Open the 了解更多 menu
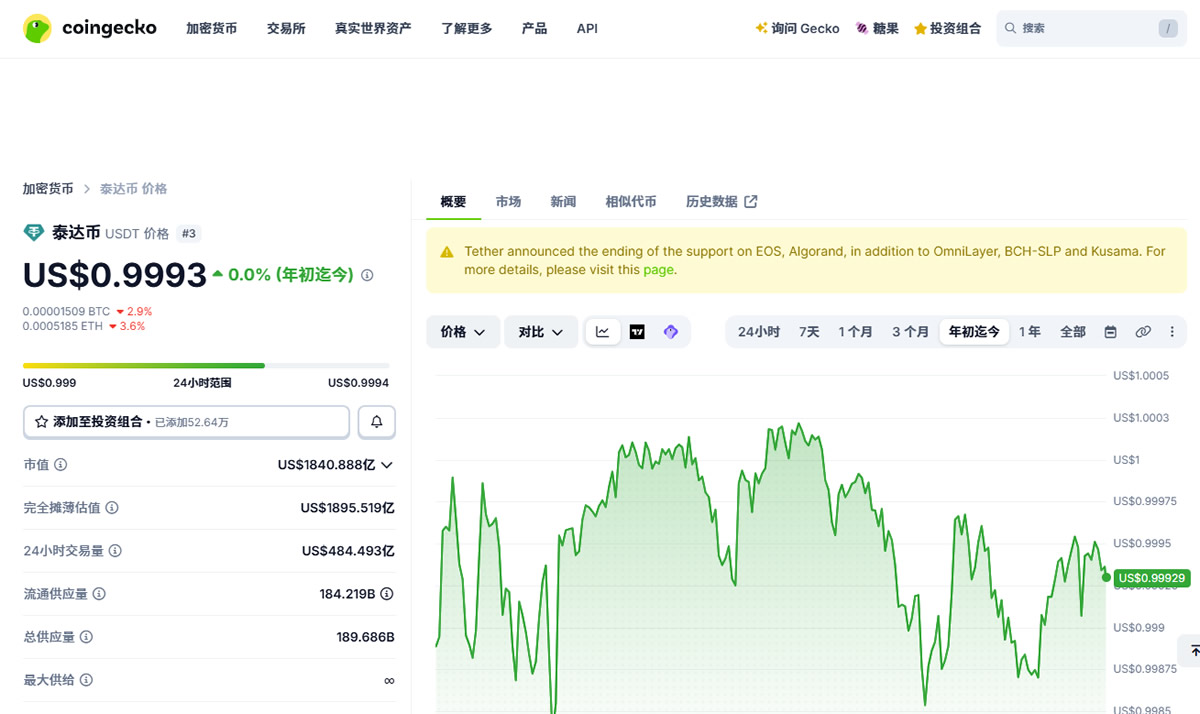 tap(467, 28)
